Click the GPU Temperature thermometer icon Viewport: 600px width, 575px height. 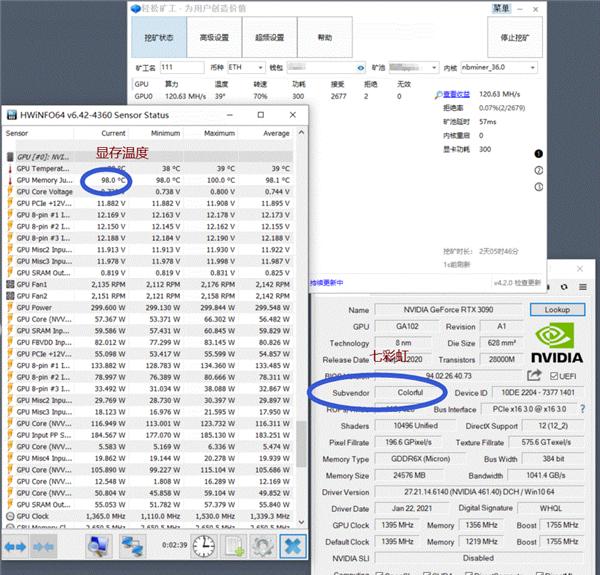click(x=10, y=169)
